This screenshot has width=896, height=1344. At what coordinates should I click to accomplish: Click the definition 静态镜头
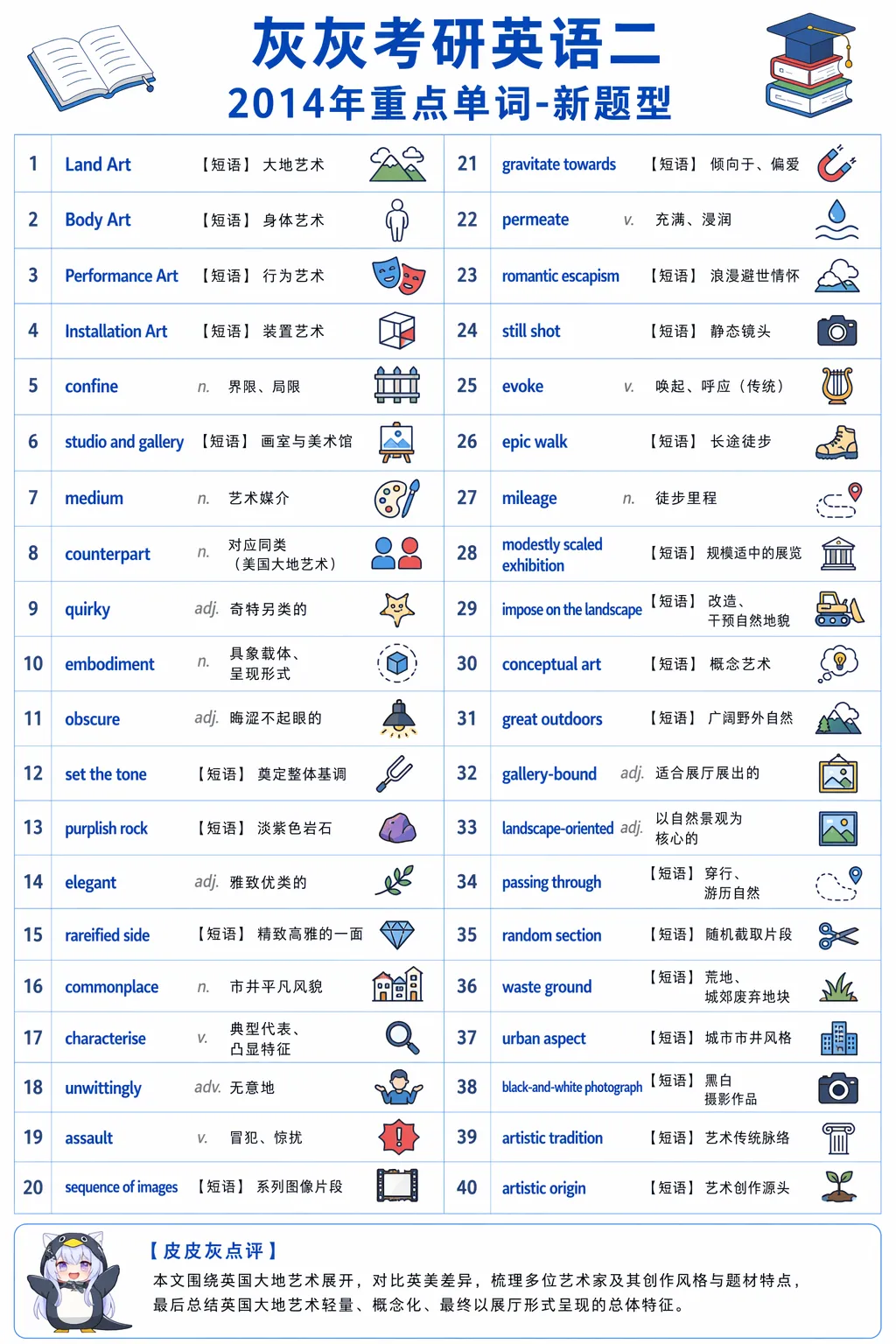tap(740, 331)
